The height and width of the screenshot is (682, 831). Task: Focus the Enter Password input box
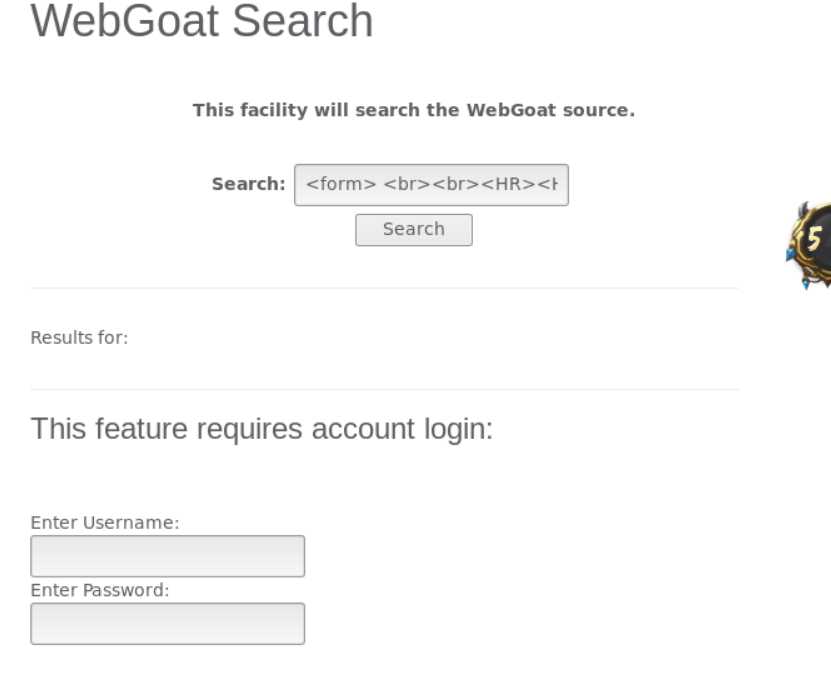coord(167,624)
